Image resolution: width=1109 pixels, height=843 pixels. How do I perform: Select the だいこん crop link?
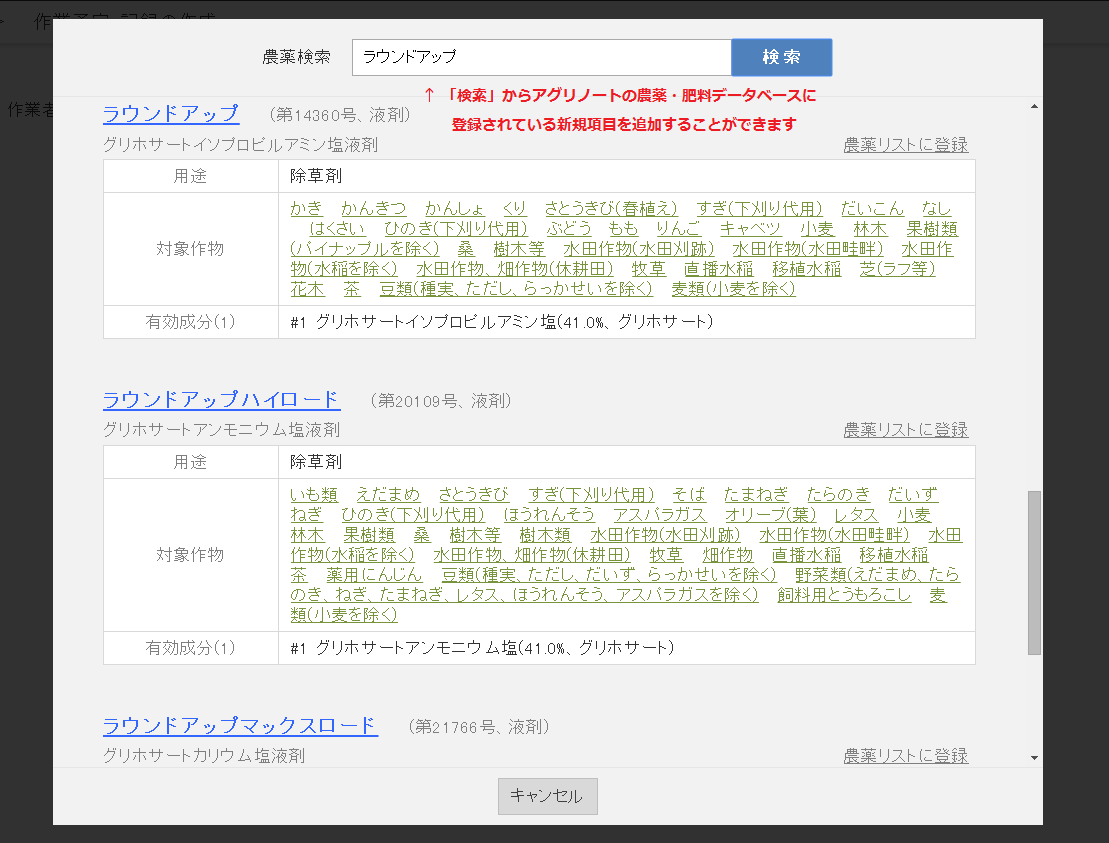point(872,209)
